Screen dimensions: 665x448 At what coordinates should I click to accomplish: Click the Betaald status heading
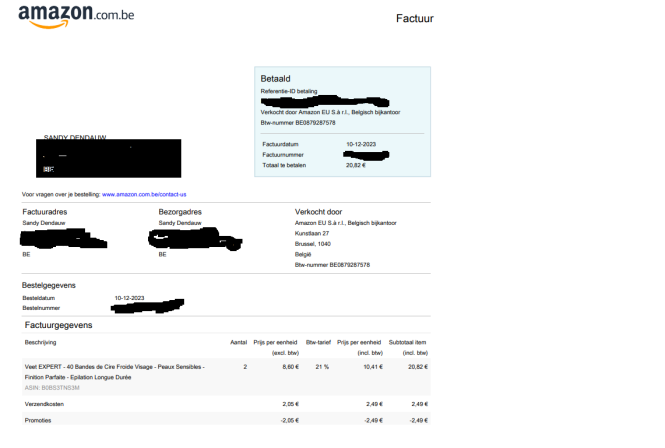275,79
